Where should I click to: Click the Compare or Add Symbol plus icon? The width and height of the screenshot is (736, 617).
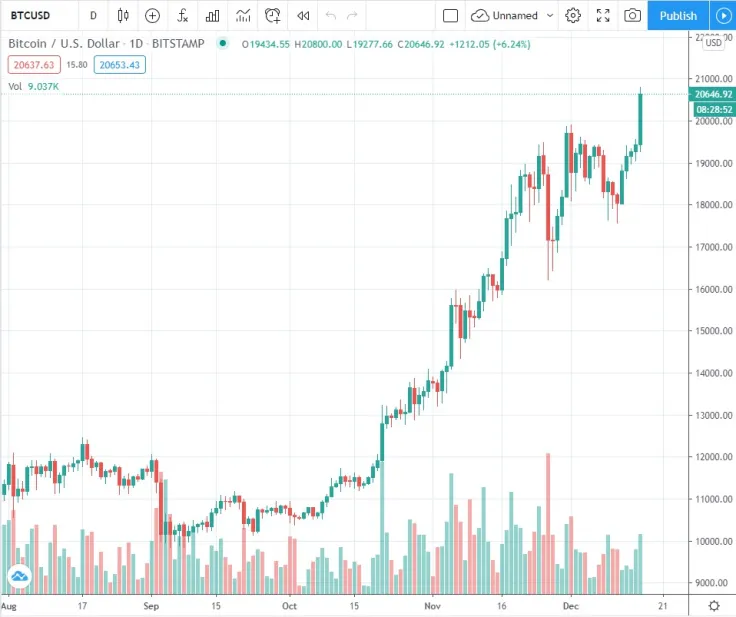152,16
